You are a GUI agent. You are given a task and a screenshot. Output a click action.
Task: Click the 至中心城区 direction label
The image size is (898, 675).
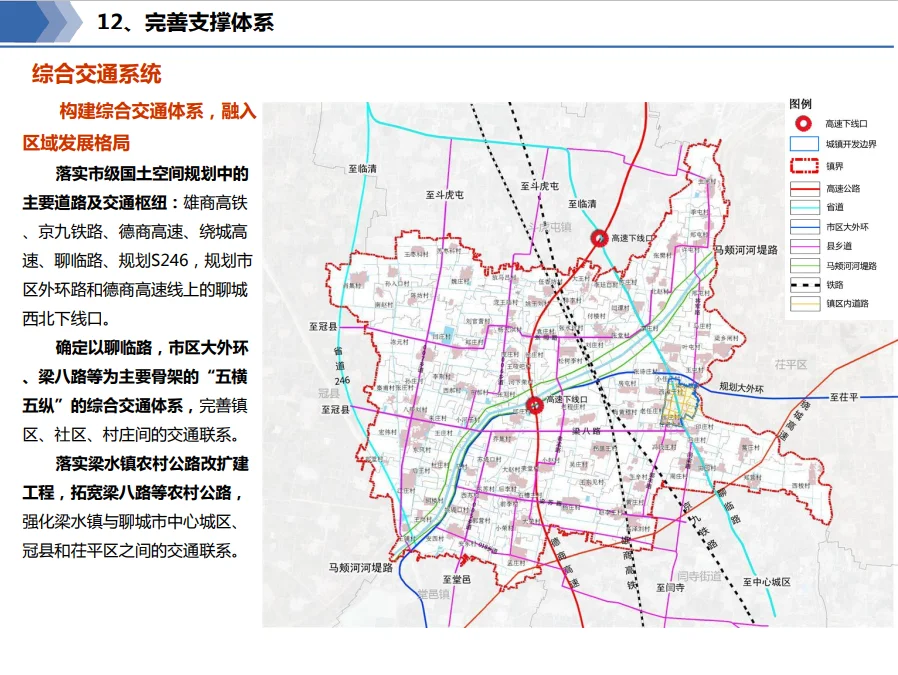(x=767, y=582)
